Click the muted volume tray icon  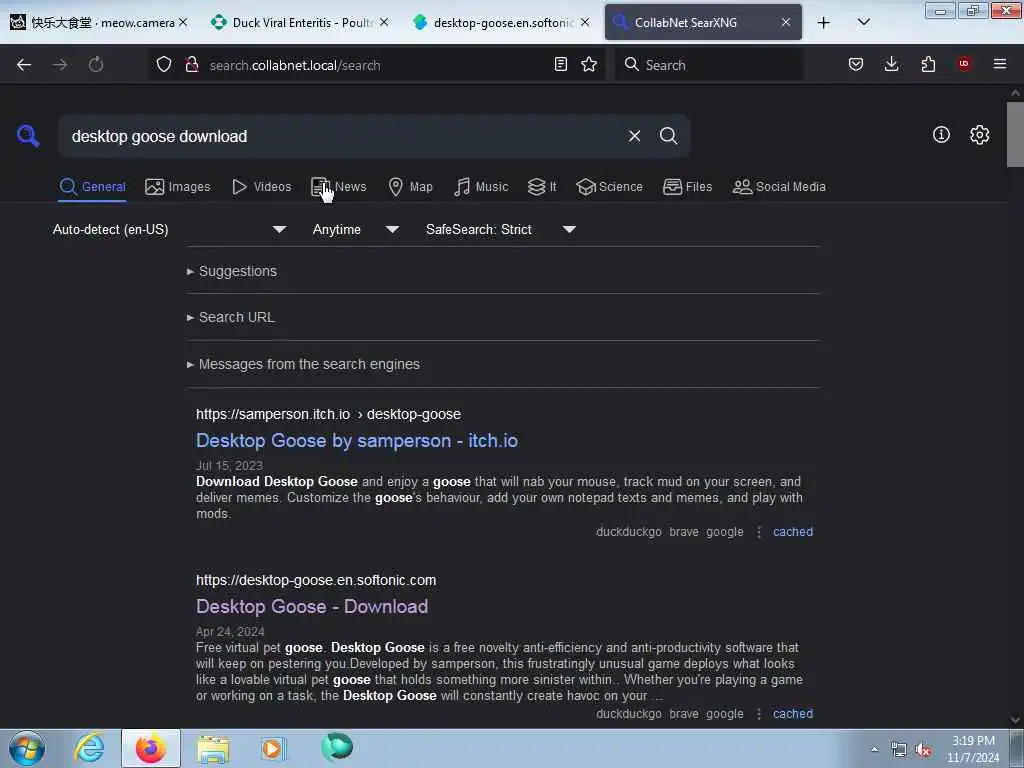(x=923, y=750)
